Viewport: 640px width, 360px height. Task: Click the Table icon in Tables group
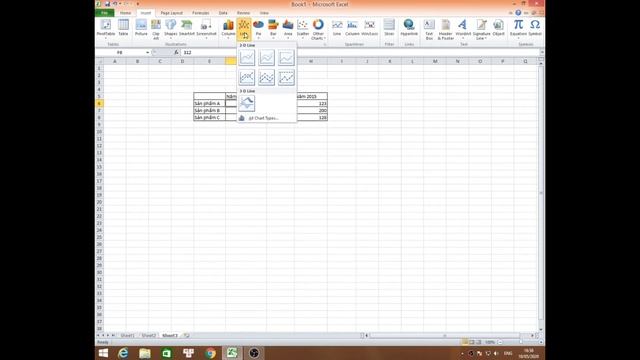123,29
